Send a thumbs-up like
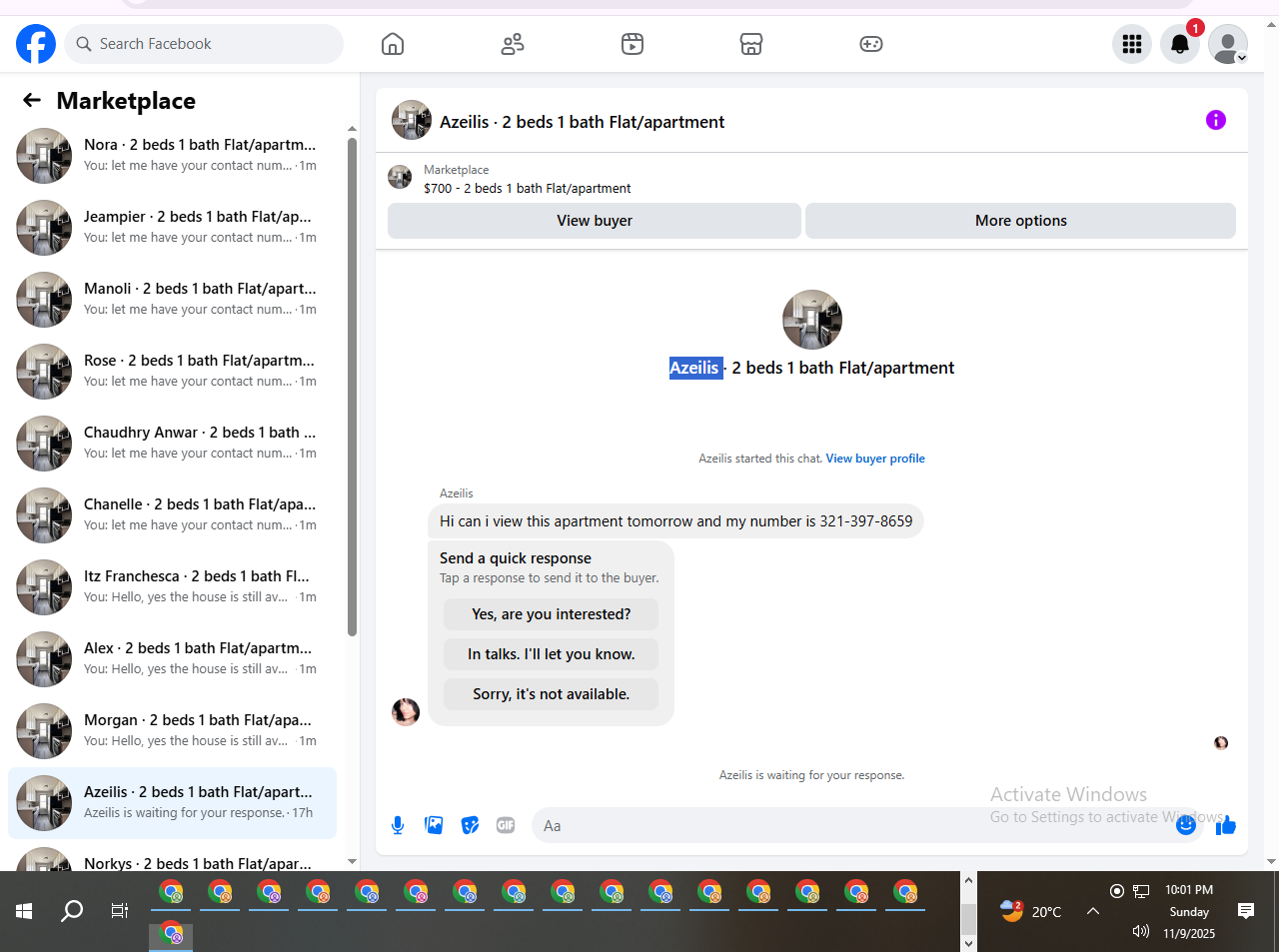 [x=1226, y=825]
